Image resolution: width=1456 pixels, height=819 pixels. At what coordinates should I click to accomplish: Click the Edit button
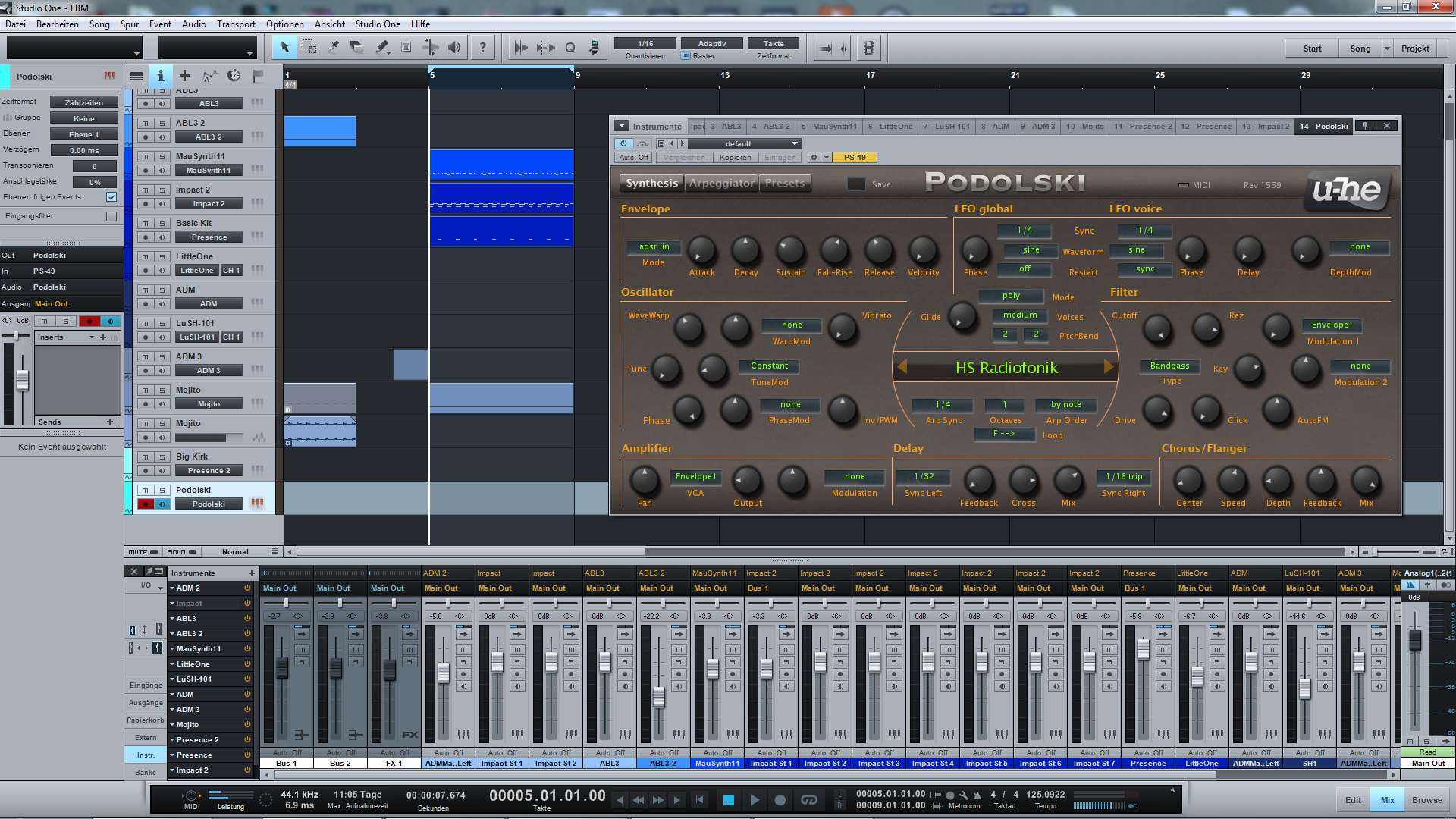1353,799
